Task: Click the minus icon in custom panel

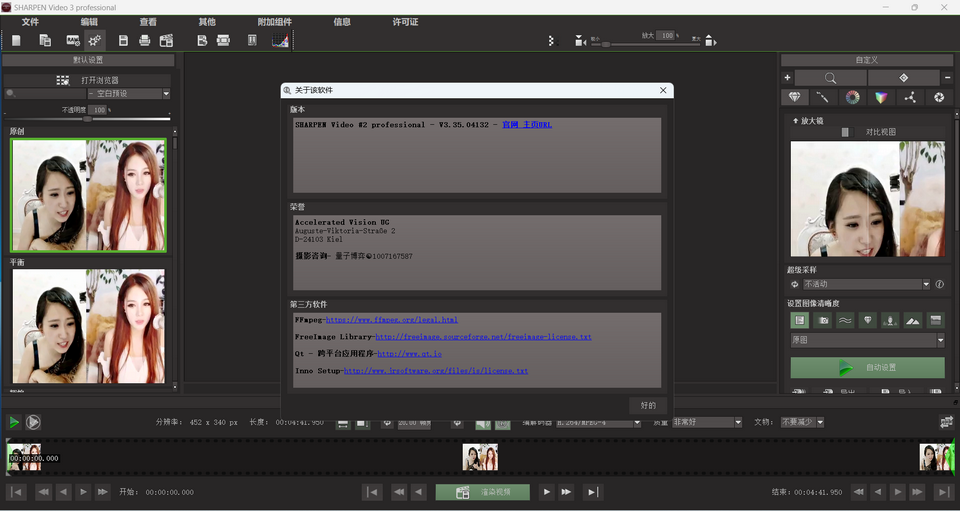Action: pos(947,78)
